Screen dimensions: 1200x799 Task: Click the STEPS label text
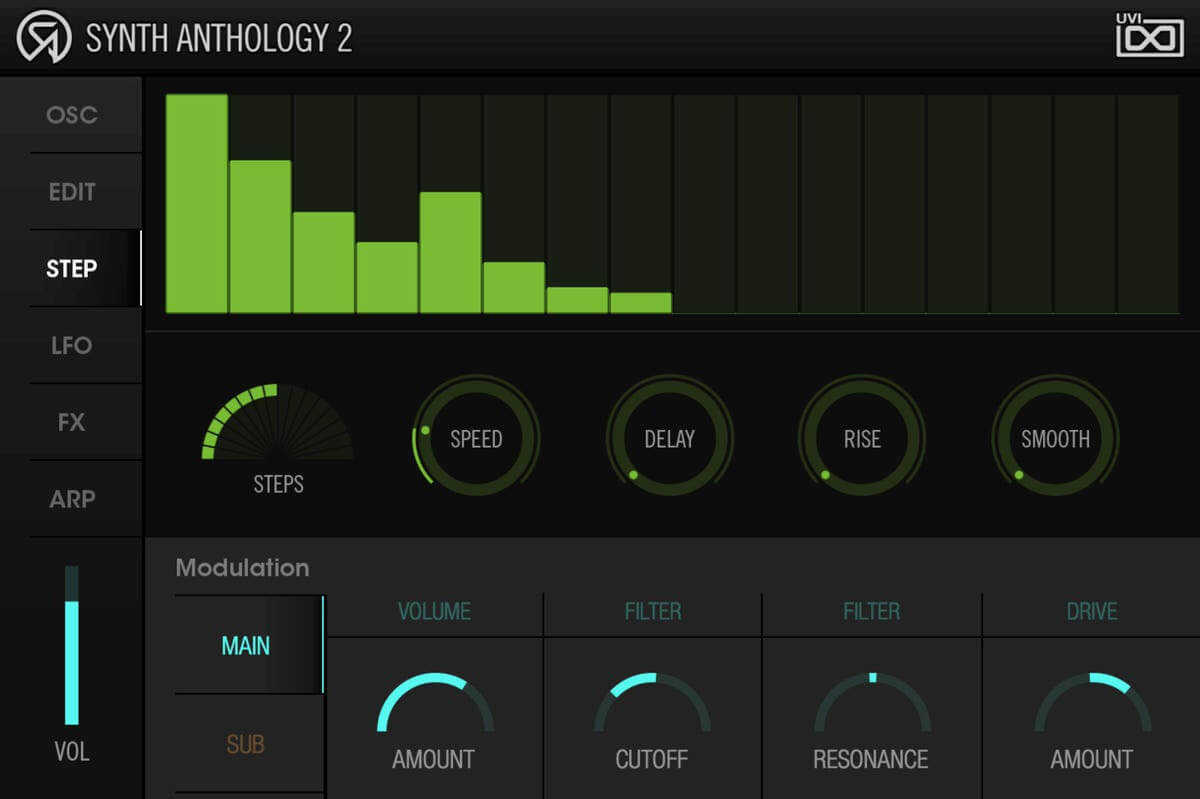(278, 485)
